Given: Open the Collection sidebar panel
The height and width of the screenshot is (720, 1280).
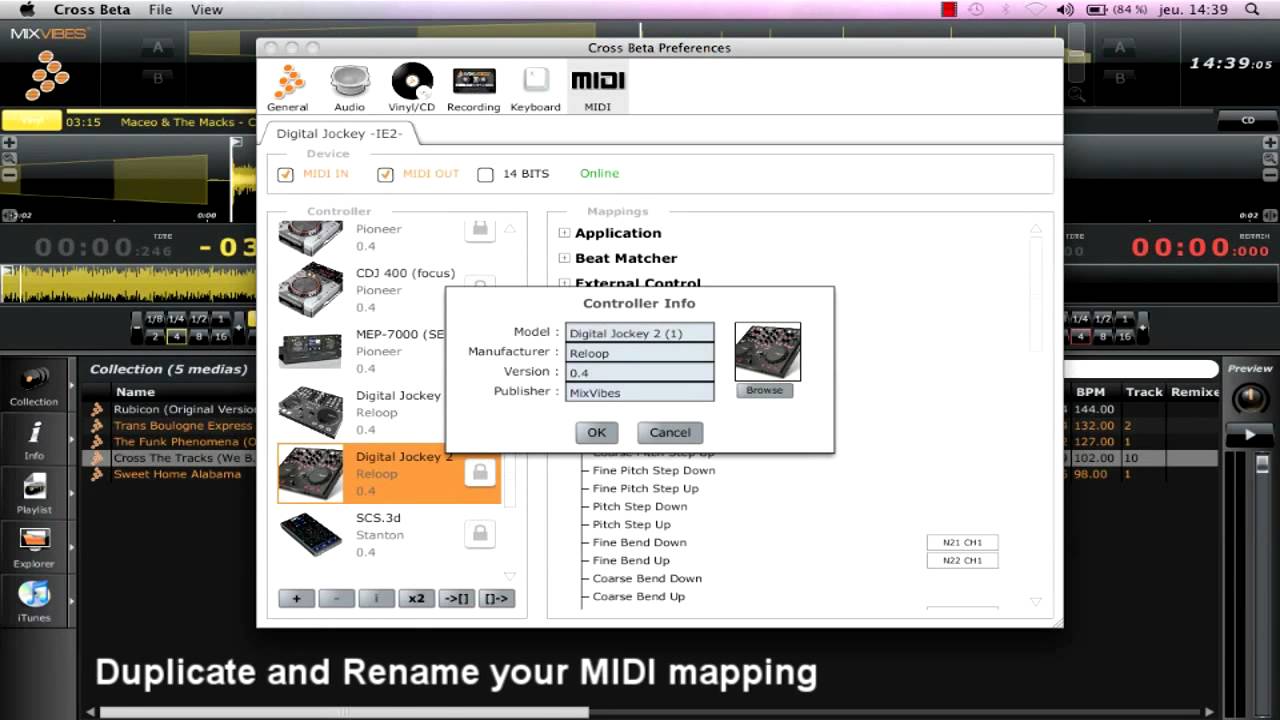Looking at the screenshot, I should pyautogui.click(x=34, y=386).
